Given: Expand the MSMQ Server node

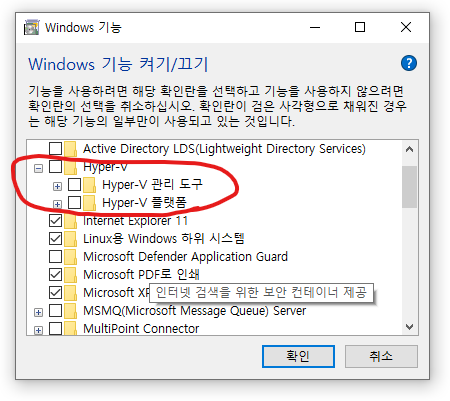Looking at the screenshot, I should tap(39, 312).
